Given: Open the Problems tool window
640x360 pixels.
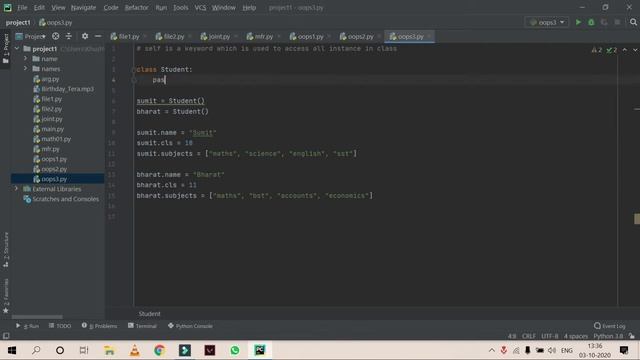Looking at the screenshot, I should coord(99,326).
